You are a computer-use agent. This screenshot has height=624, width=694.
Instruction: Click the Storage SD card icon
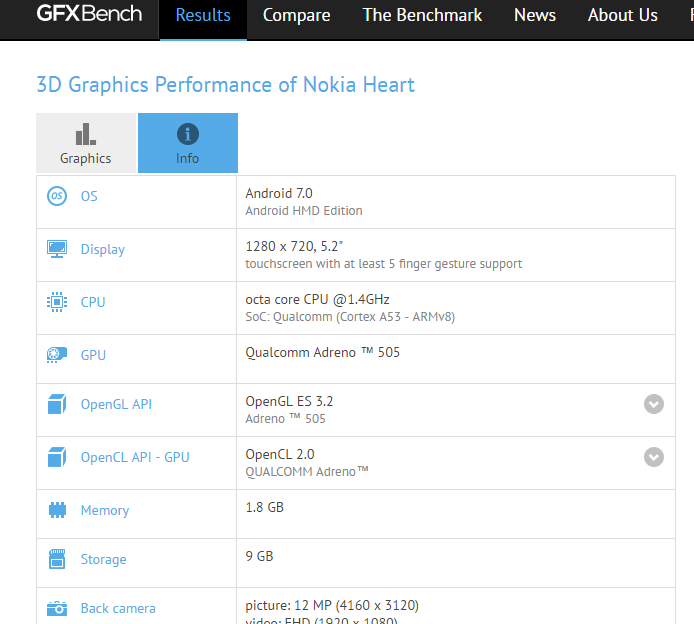[x=57, y=559]
